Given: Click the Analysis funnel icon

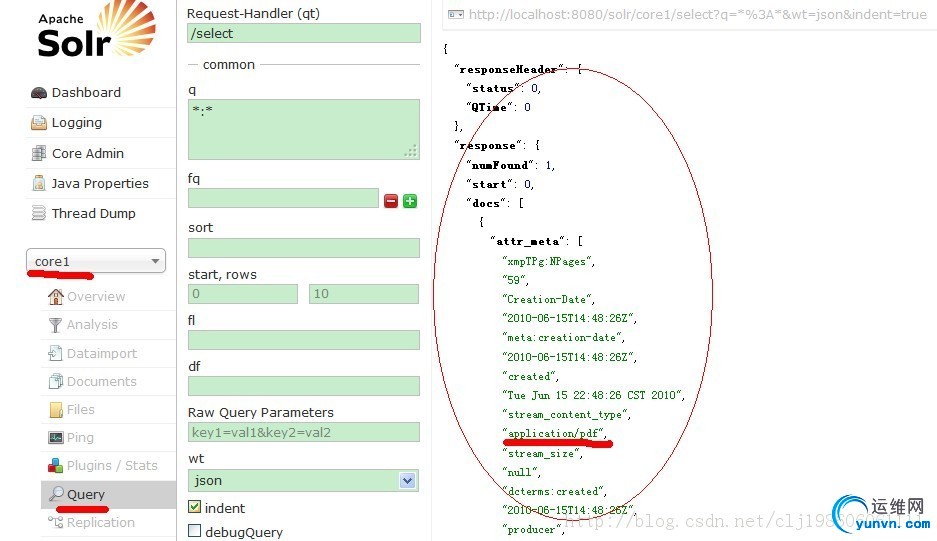Looking at the screenshot, I should (56, 325).
